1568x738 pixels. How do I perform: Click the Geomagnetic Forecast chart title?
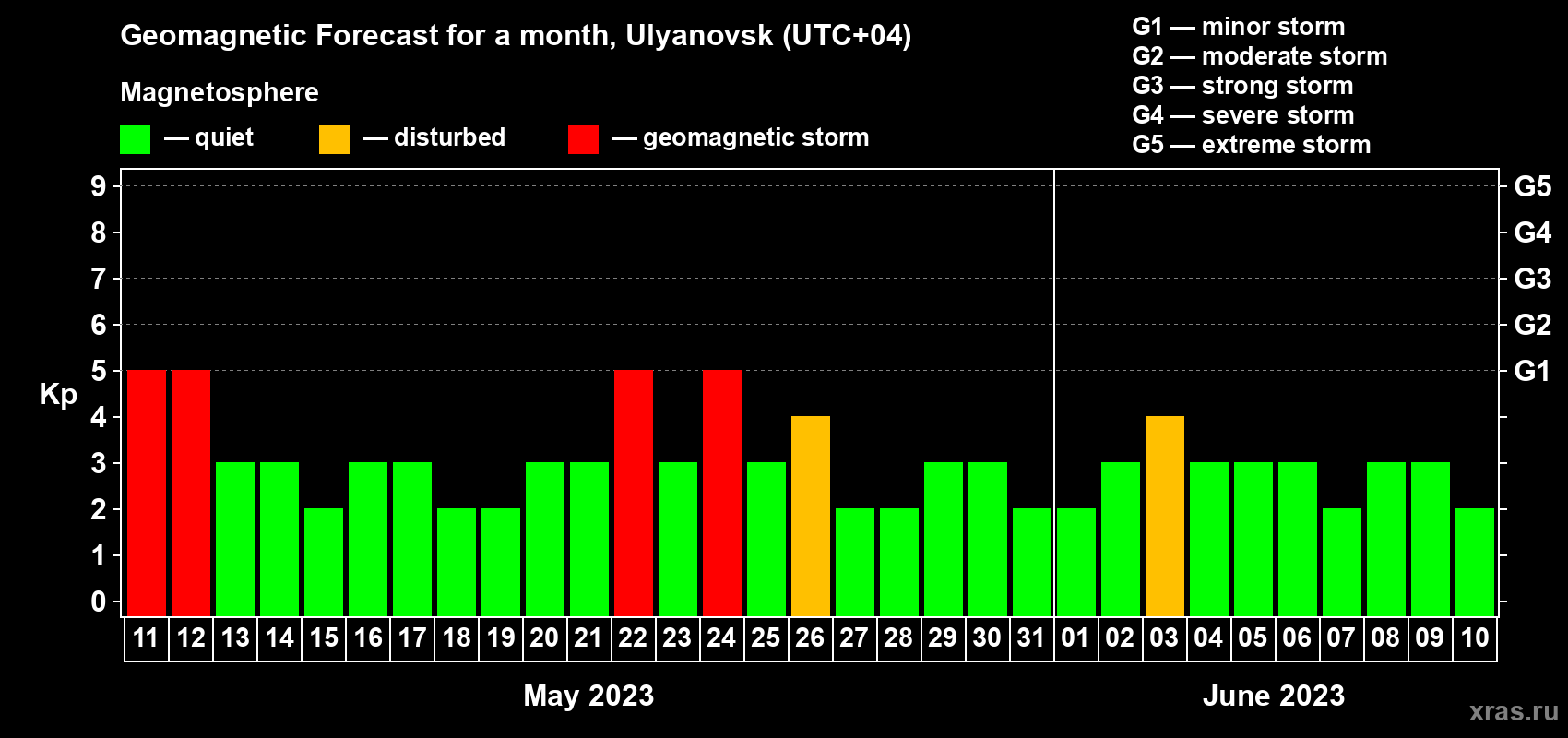(516, 36)
